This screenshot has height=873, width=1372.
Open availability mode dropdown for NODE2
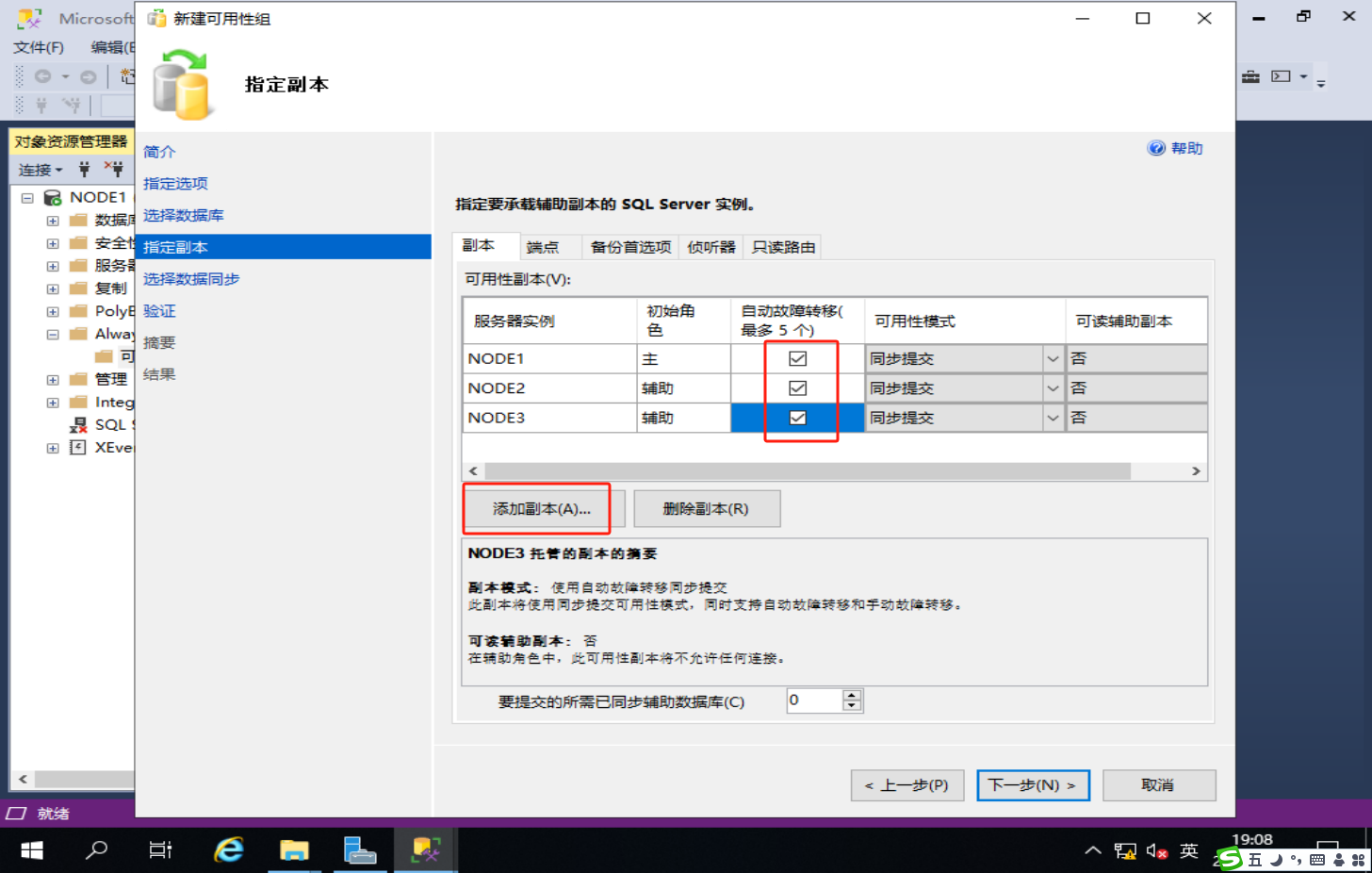tap(1053, 388)
